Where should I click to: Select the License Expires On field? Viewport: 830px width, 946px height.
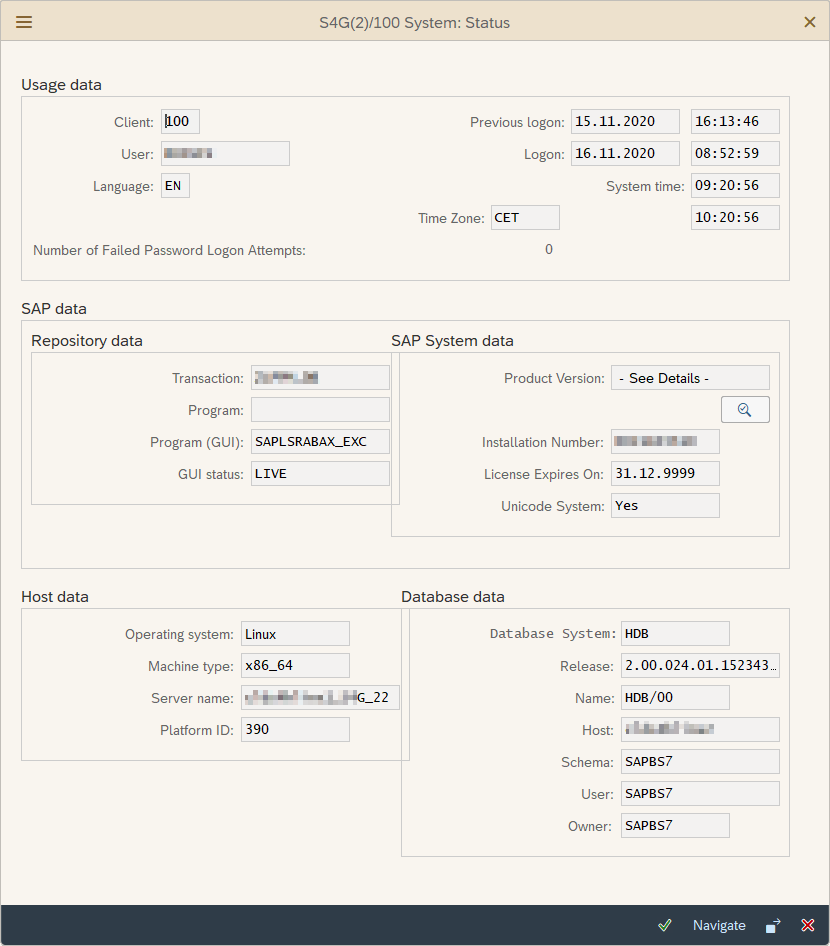665,474
